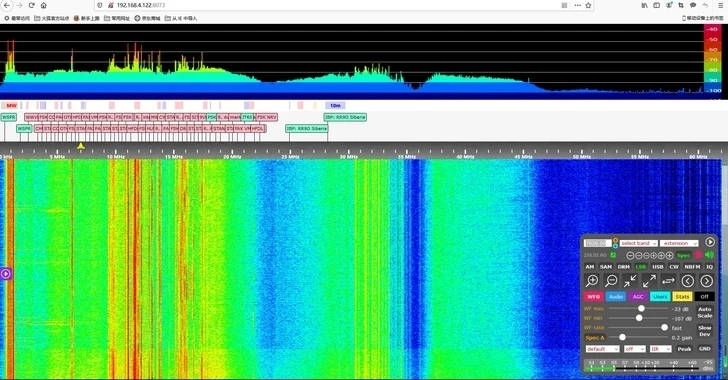Page waterfall left with the circled arrow
Viewport: 728px width, 380px height.
click(x=688, y=281)
